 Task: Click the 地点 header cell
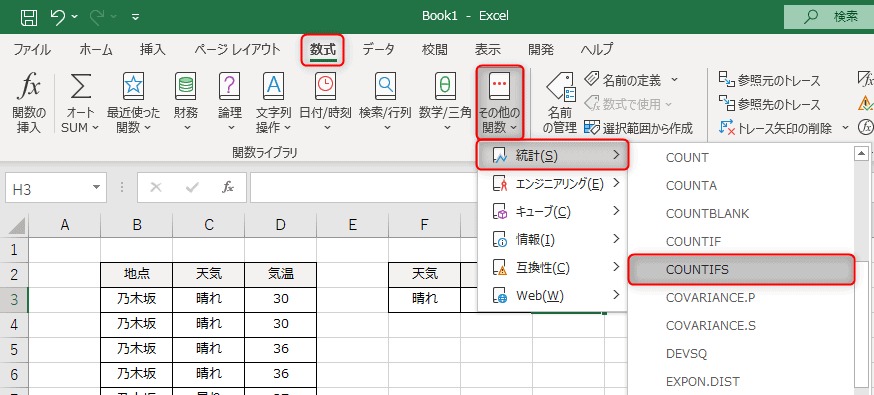pyautogui.click(x=137, y=274)
